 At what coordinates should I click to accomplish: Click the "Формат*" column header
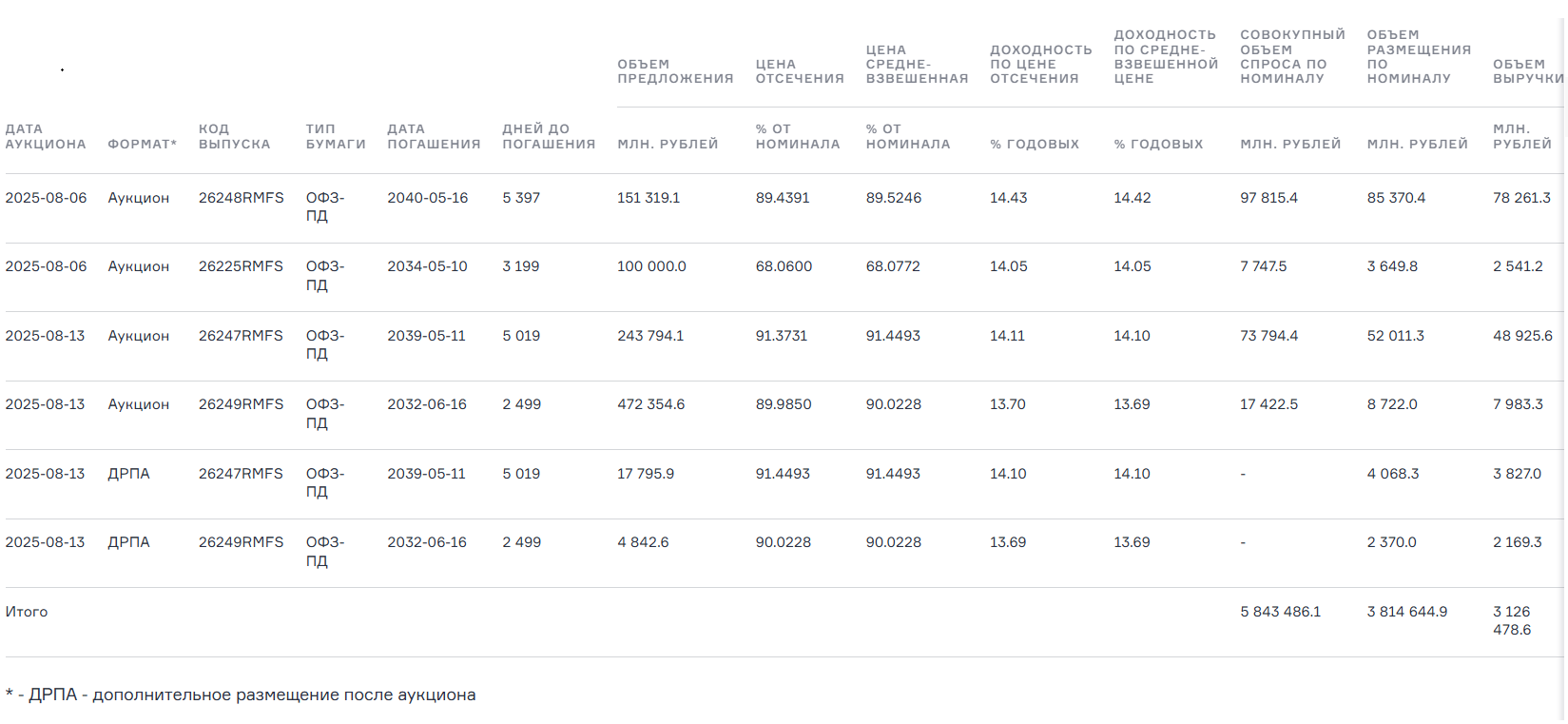(x=142, y=144)
